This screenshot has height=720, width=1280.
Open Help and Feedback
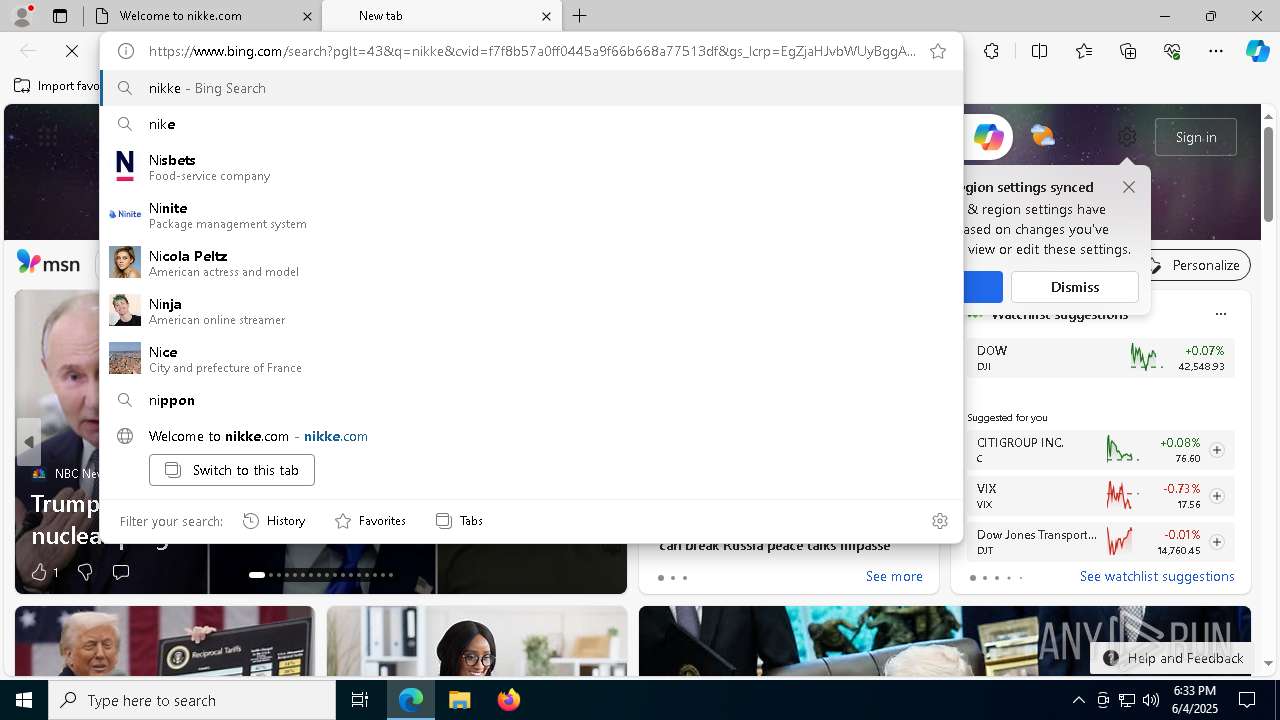click(x=1174, y=658)
